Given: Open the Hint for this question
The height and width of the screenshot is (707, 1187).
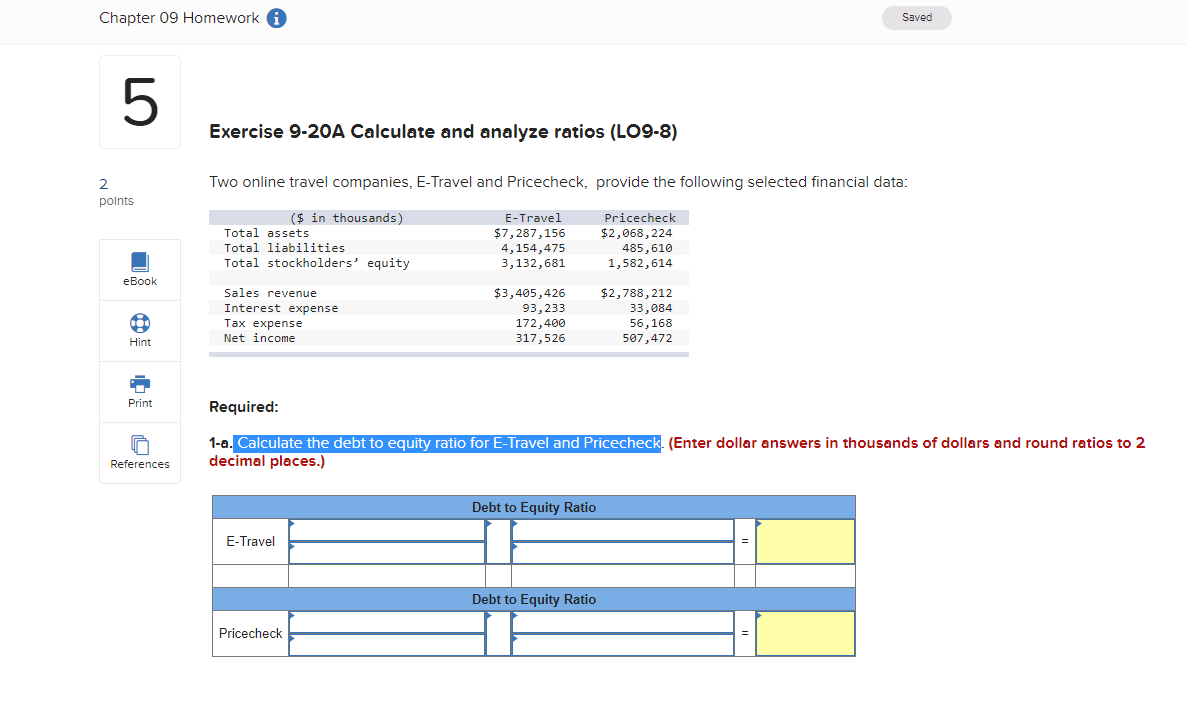Looking at the screenshot, I should tap(139, 330).
